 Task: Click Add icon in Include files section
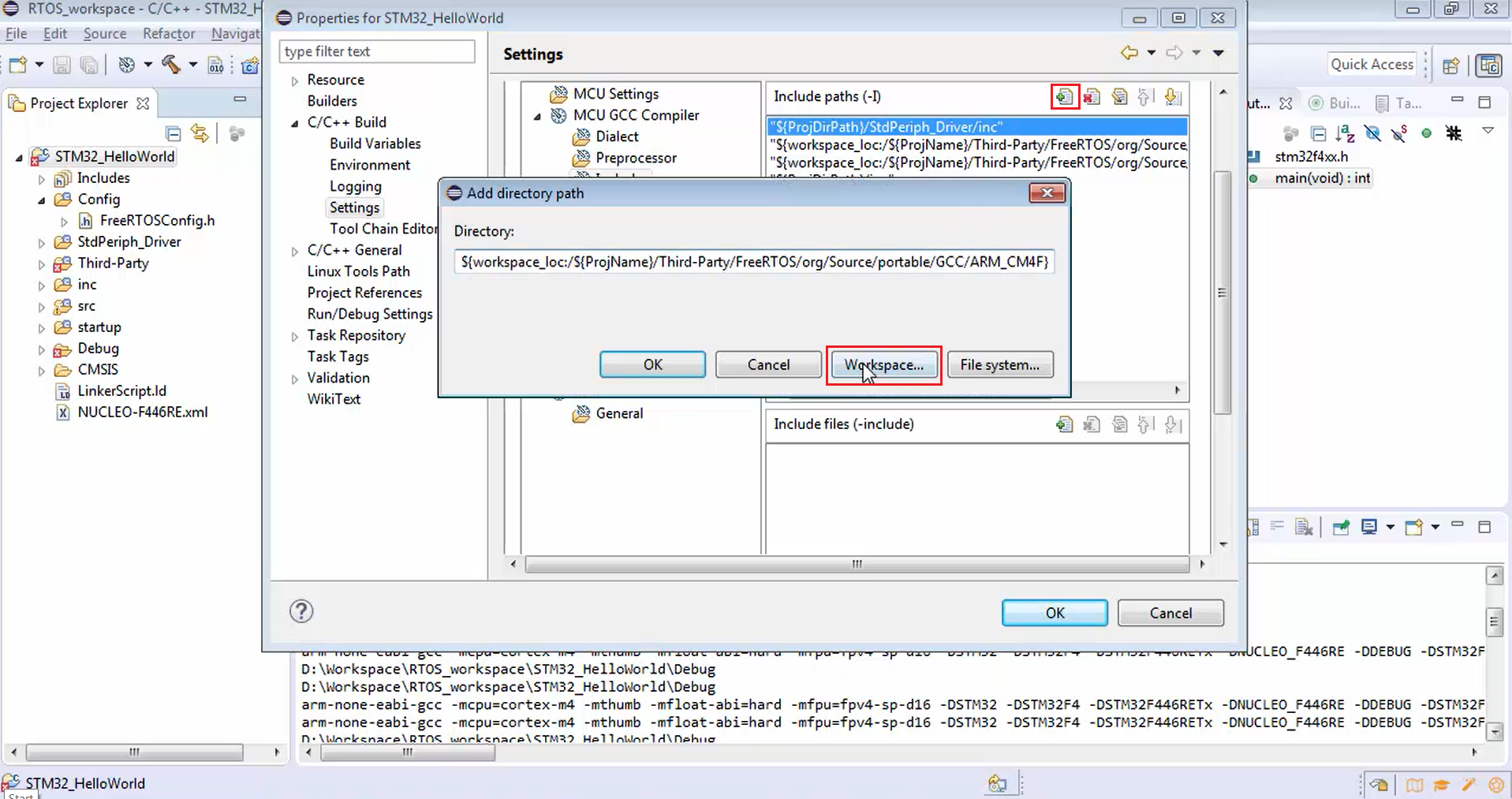tap(1065, 424)
